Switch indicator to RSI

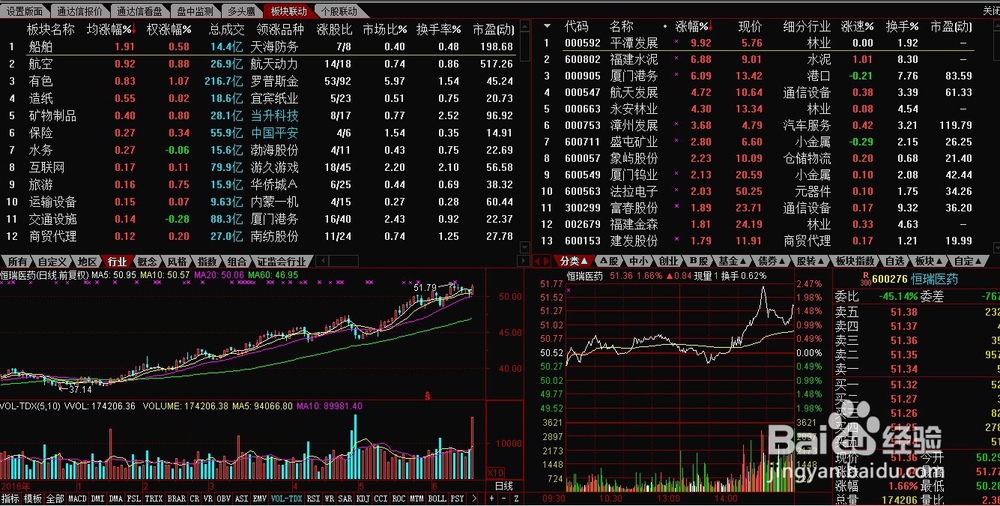(x=313, y=499)
